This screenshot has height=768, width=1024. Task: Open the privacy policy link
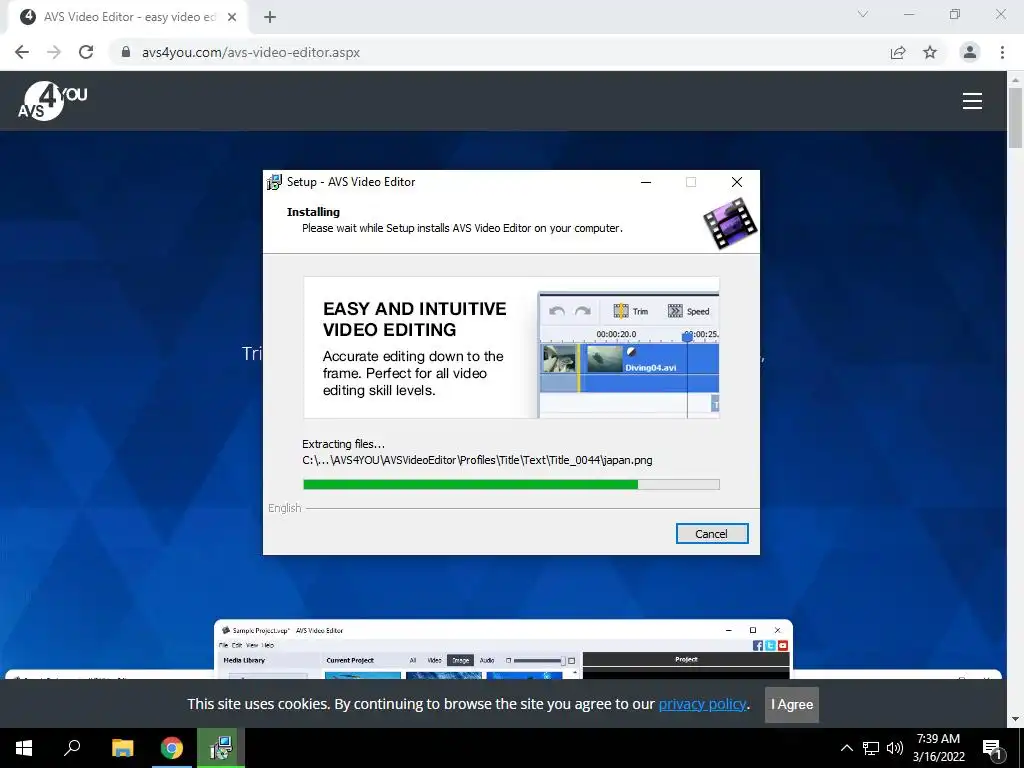(x=702, y=704)
